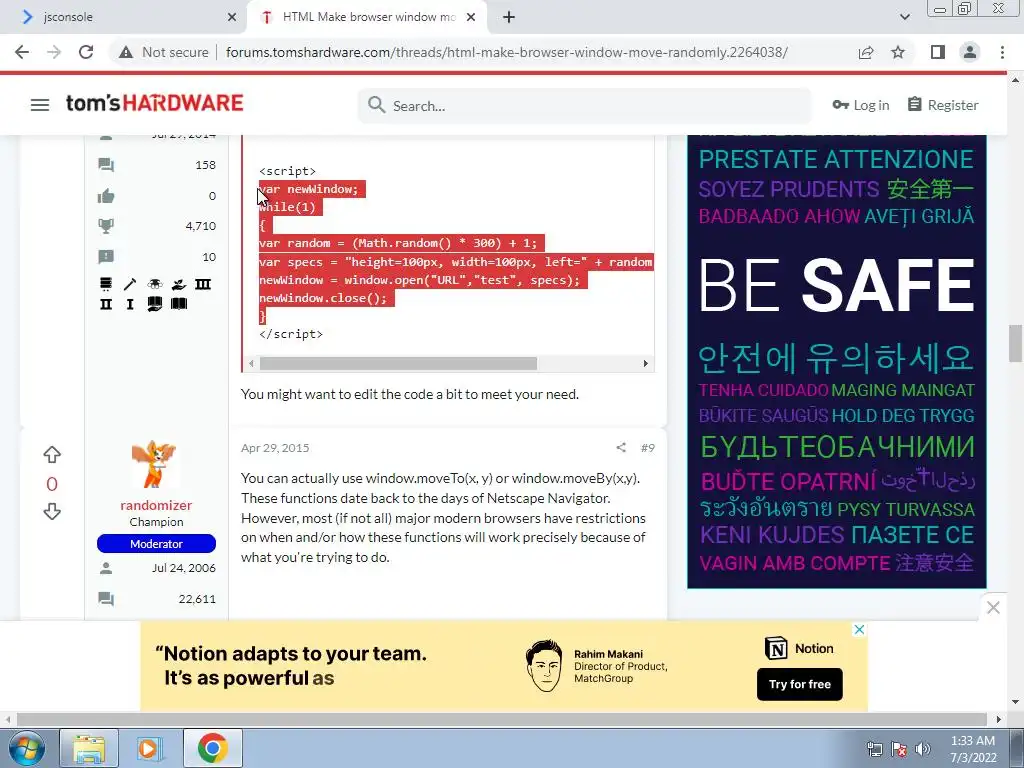Screen dimensions: 1024x768
Task: Bookmark this page with star icon
Action: [898, 52]
